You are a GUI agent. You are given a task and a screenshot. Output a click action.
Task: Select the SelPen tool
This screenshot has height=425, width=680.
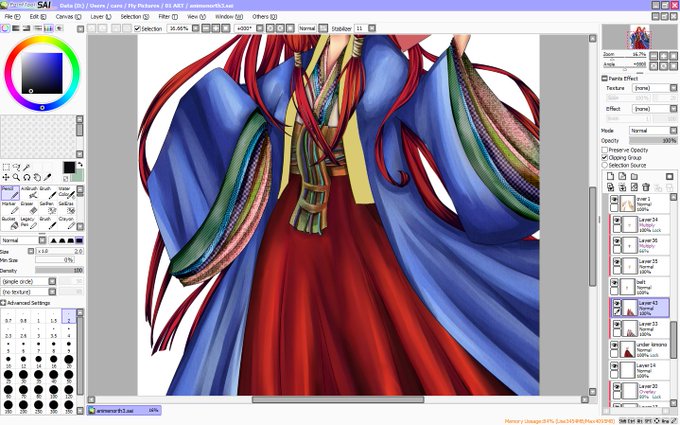tap(48, 208)
